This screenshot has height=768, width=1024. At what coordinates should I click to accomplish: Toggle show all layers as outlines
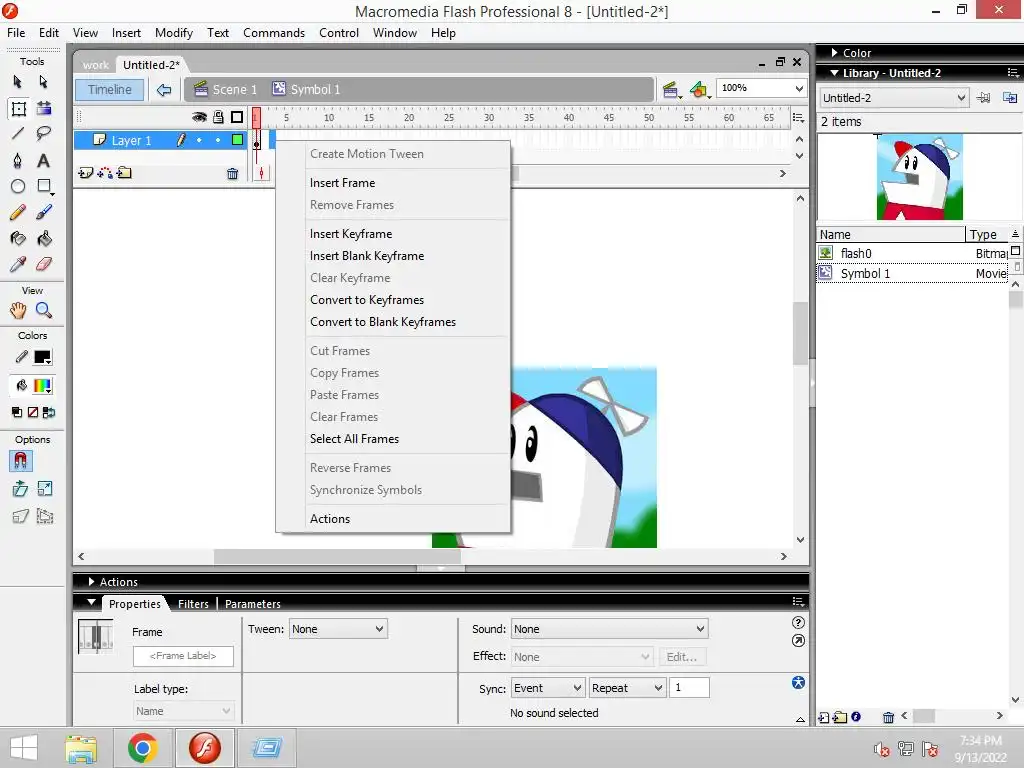click(x=237, y=117)
